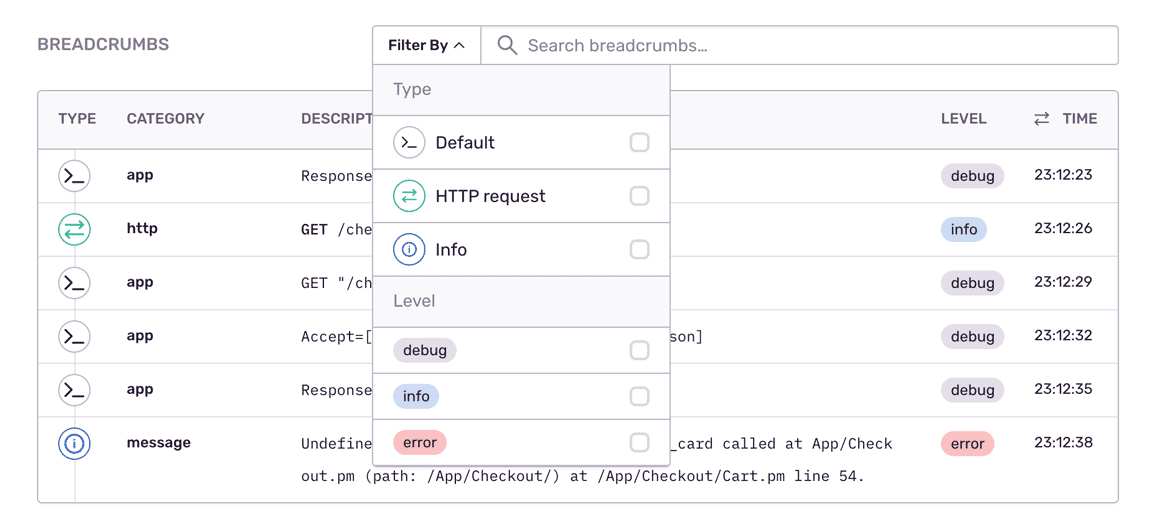This screenshot has height=528, width=1156.
Task: Click the magnifier icon in the search bar
Action: [x=507, y=46]
